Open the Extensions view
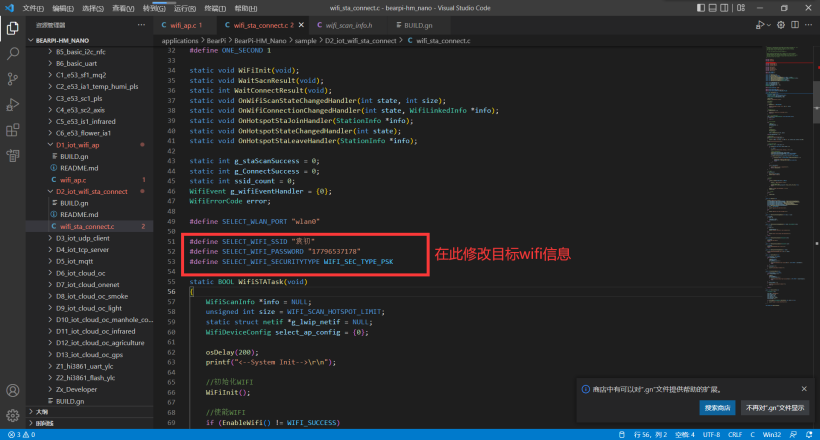The width and height of the screenshot is (820, 440). pyautogui.click(x=12, y=130)
